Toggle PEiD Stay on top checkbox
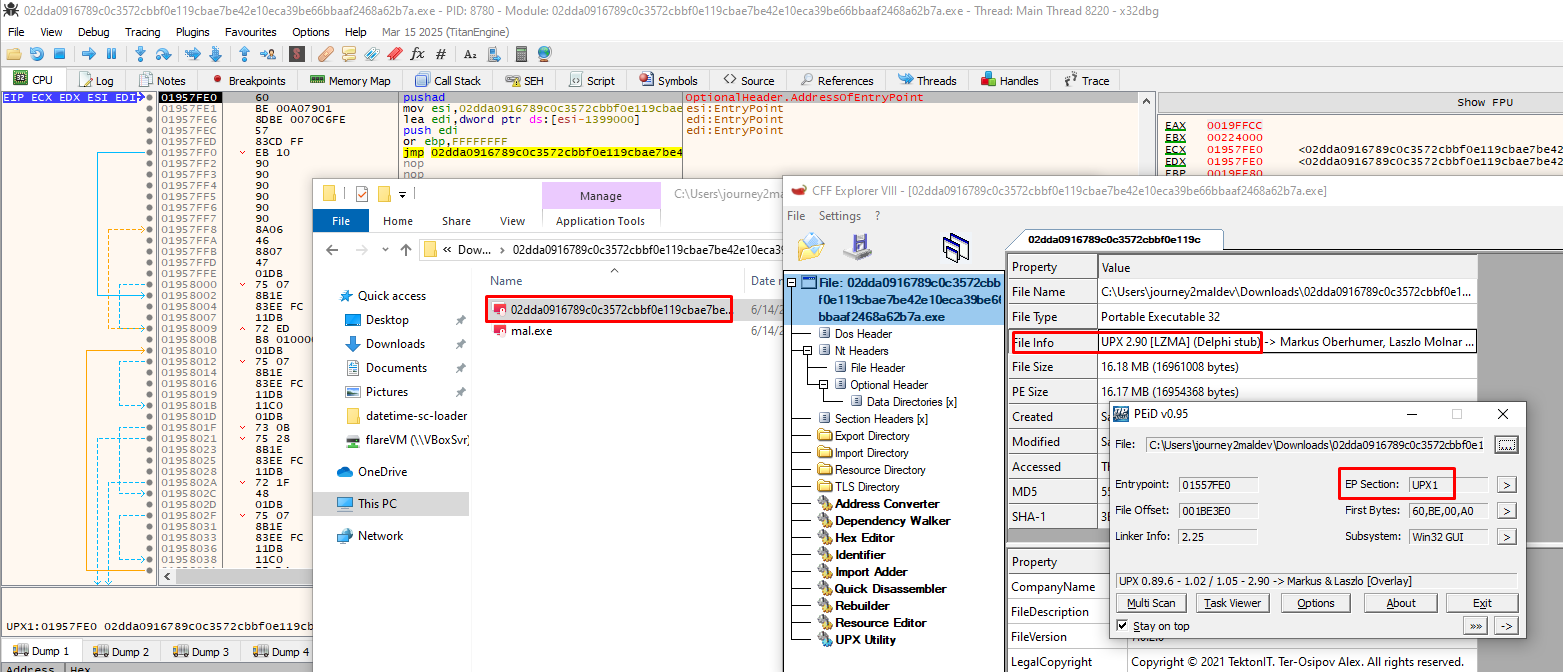 [1123, 626]
